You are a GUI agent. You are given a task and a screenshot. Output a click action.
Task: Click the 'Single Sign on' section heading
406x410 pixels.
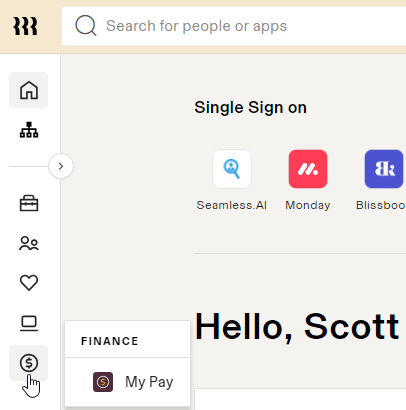[250, 108]
